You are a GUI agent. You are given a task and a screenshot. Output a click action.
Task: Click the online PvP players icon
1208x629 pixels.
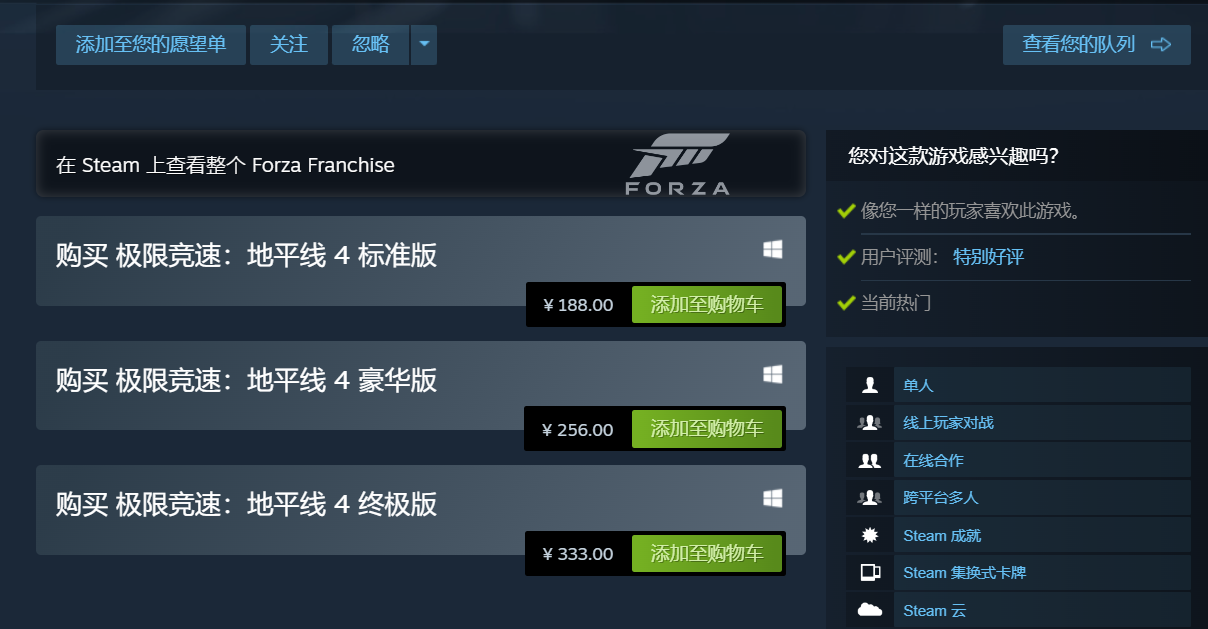point(869,423)
